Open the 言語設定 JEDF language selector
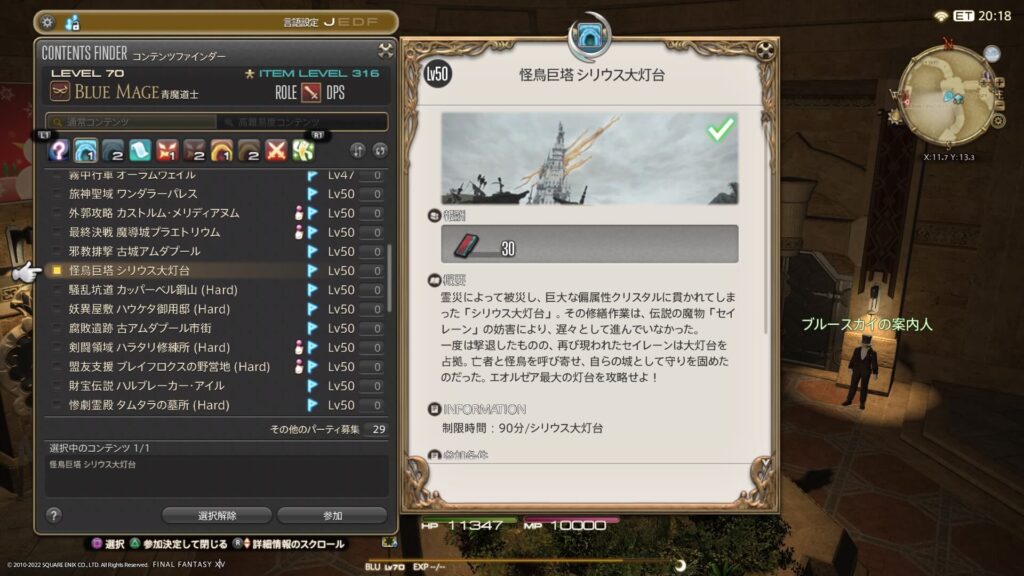Screen dimensions: 1024x576 pos(331,22)
